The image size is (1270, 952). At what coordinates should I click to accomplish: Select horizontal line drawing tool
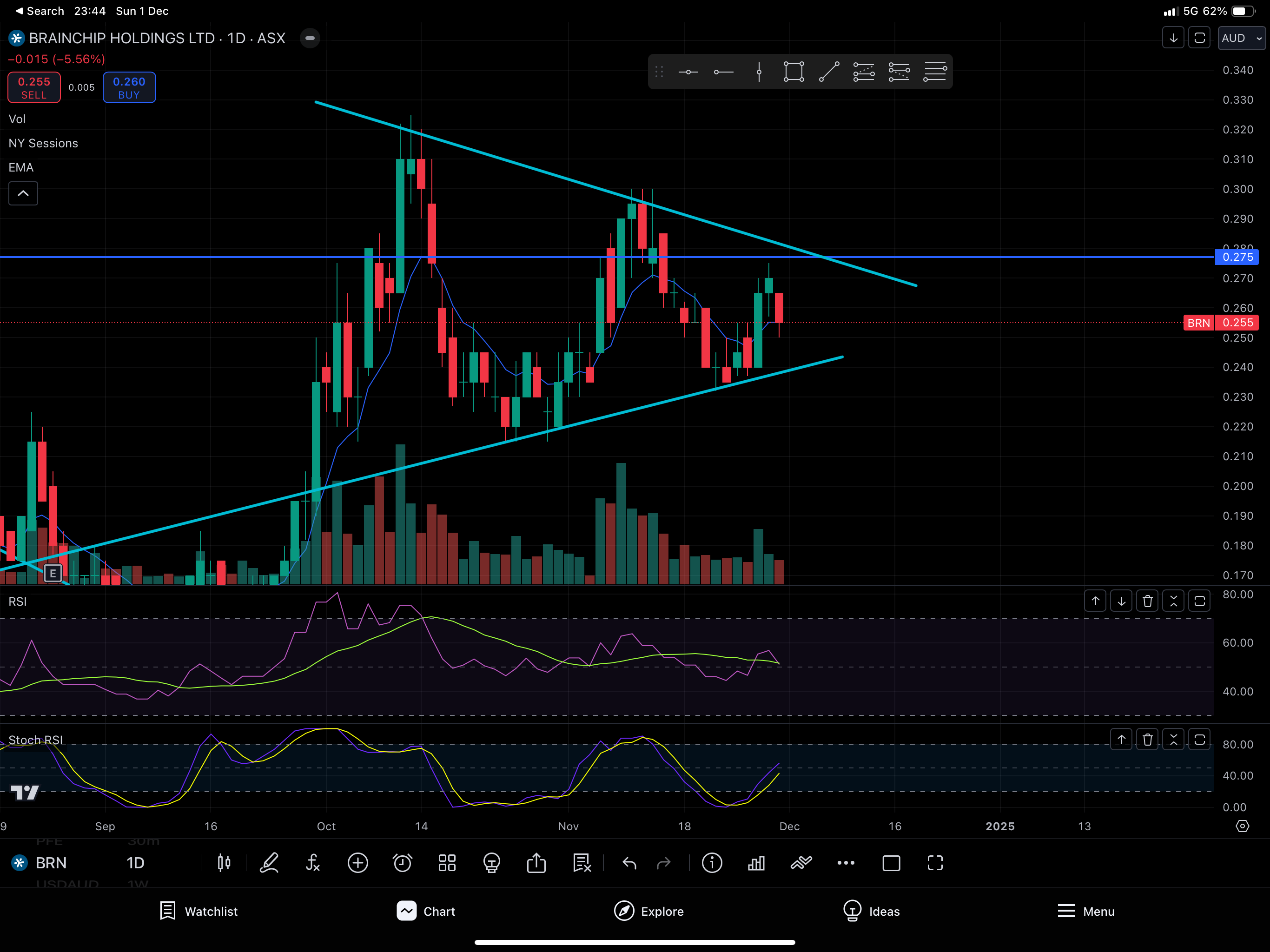688,72
